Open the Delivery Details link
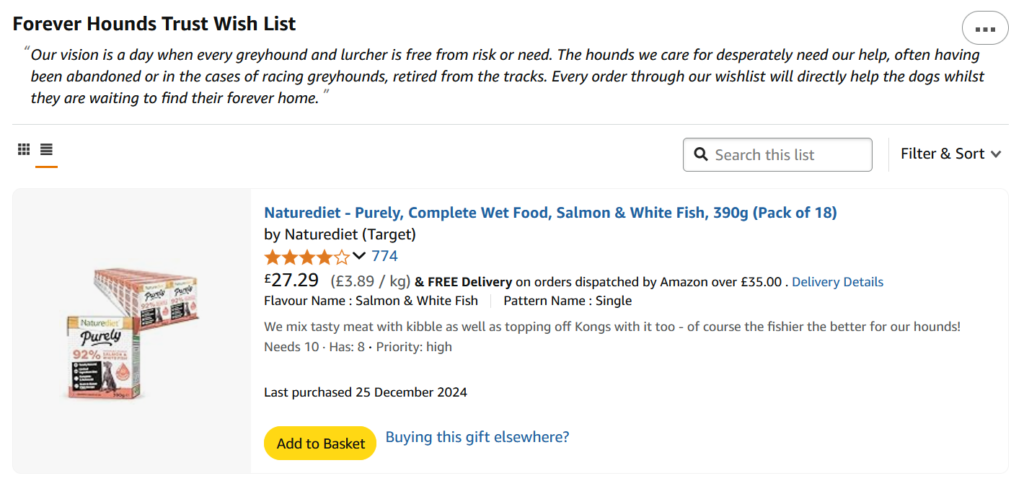The width and height of the screenshot is (1024, 481). point(838,282)
